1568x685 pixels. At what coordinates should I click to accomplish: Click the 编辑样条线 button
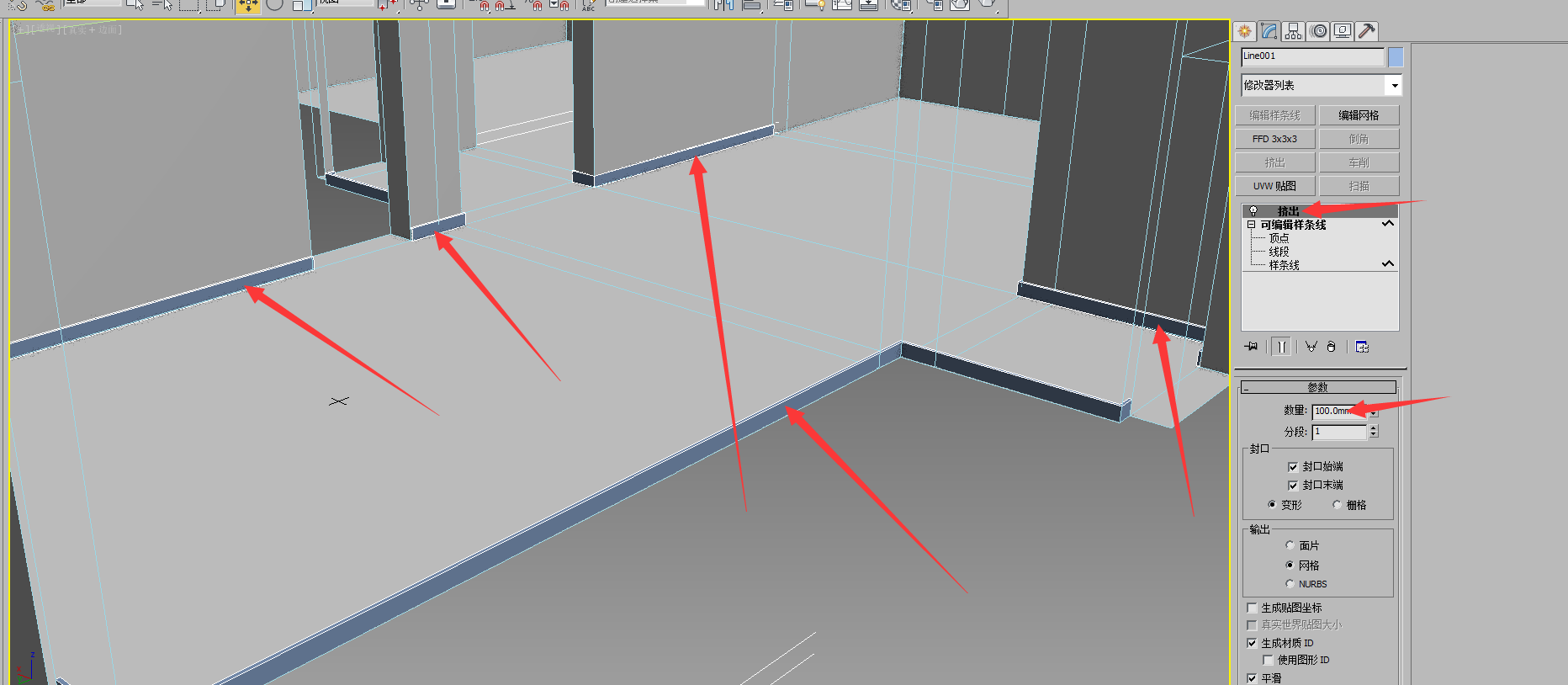coord(1274,115)
